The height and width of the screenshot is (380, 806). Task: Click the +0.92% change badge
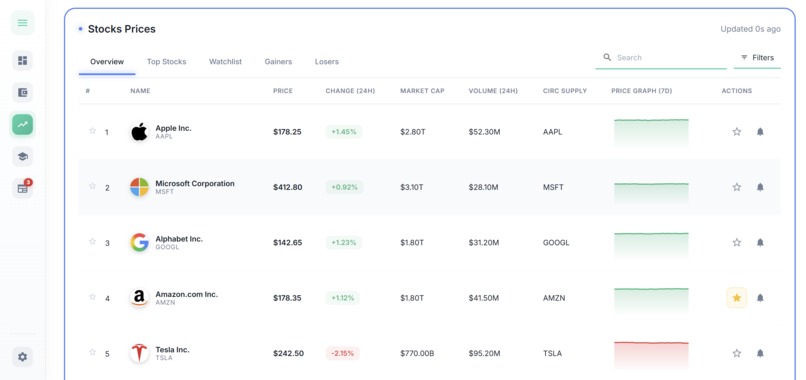click(x=344, y=187)
